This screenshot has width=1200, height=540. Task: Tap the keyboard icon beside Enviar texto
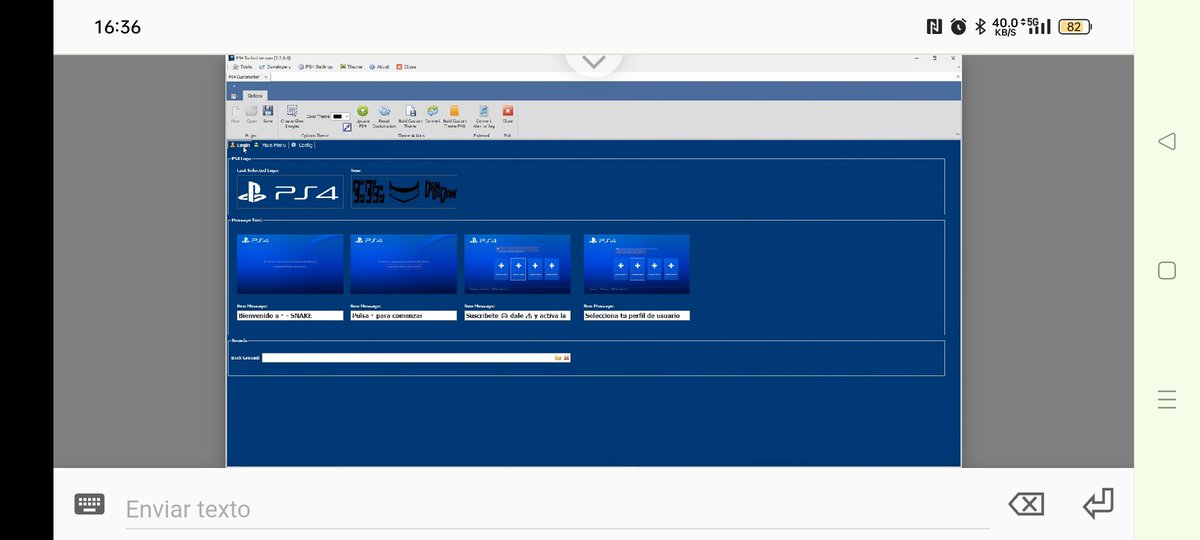tap(90, 504)
